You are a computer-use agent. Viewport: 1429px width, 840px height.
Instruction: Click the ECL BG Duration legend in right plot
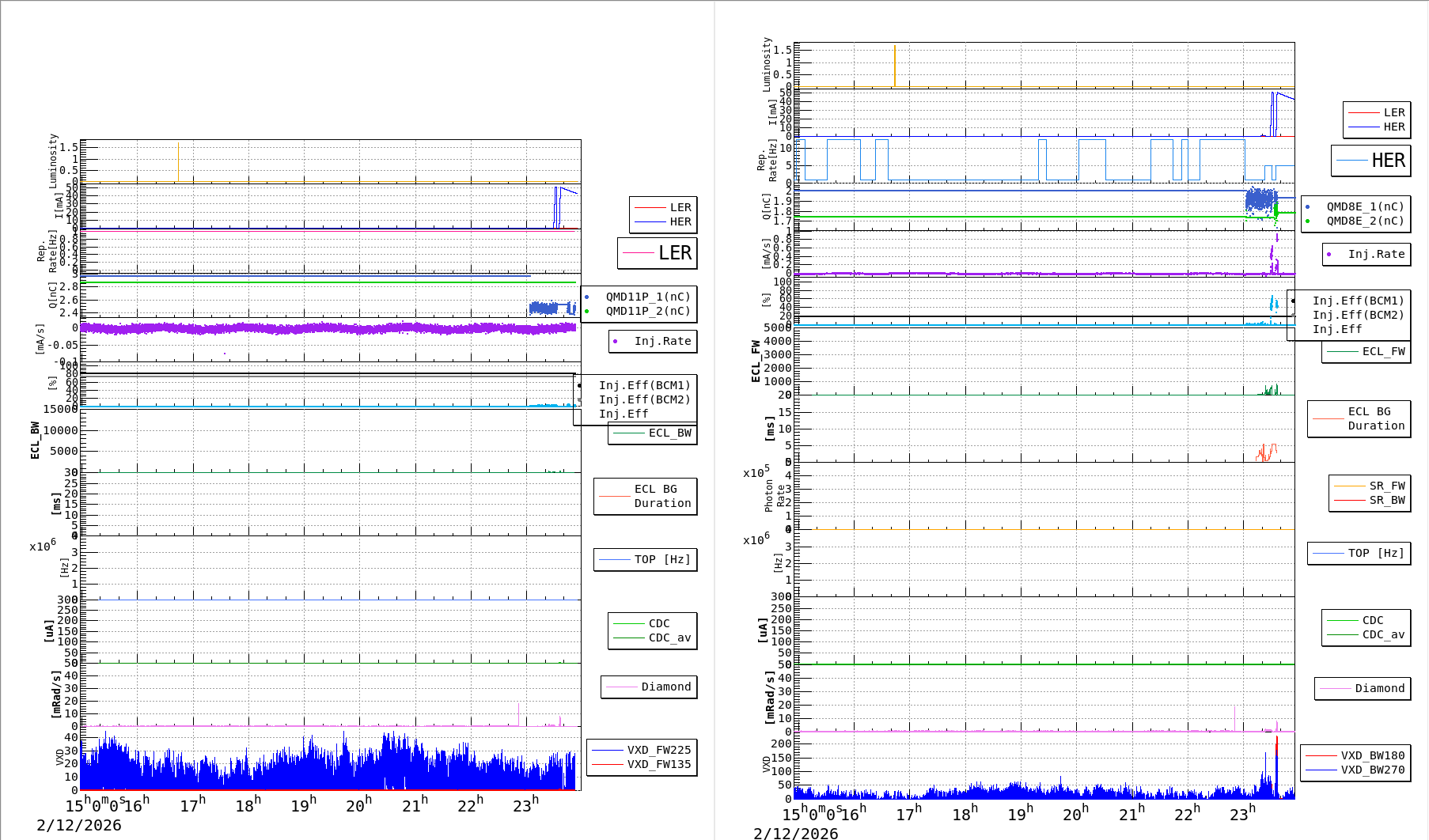(x=1359, y=418)
